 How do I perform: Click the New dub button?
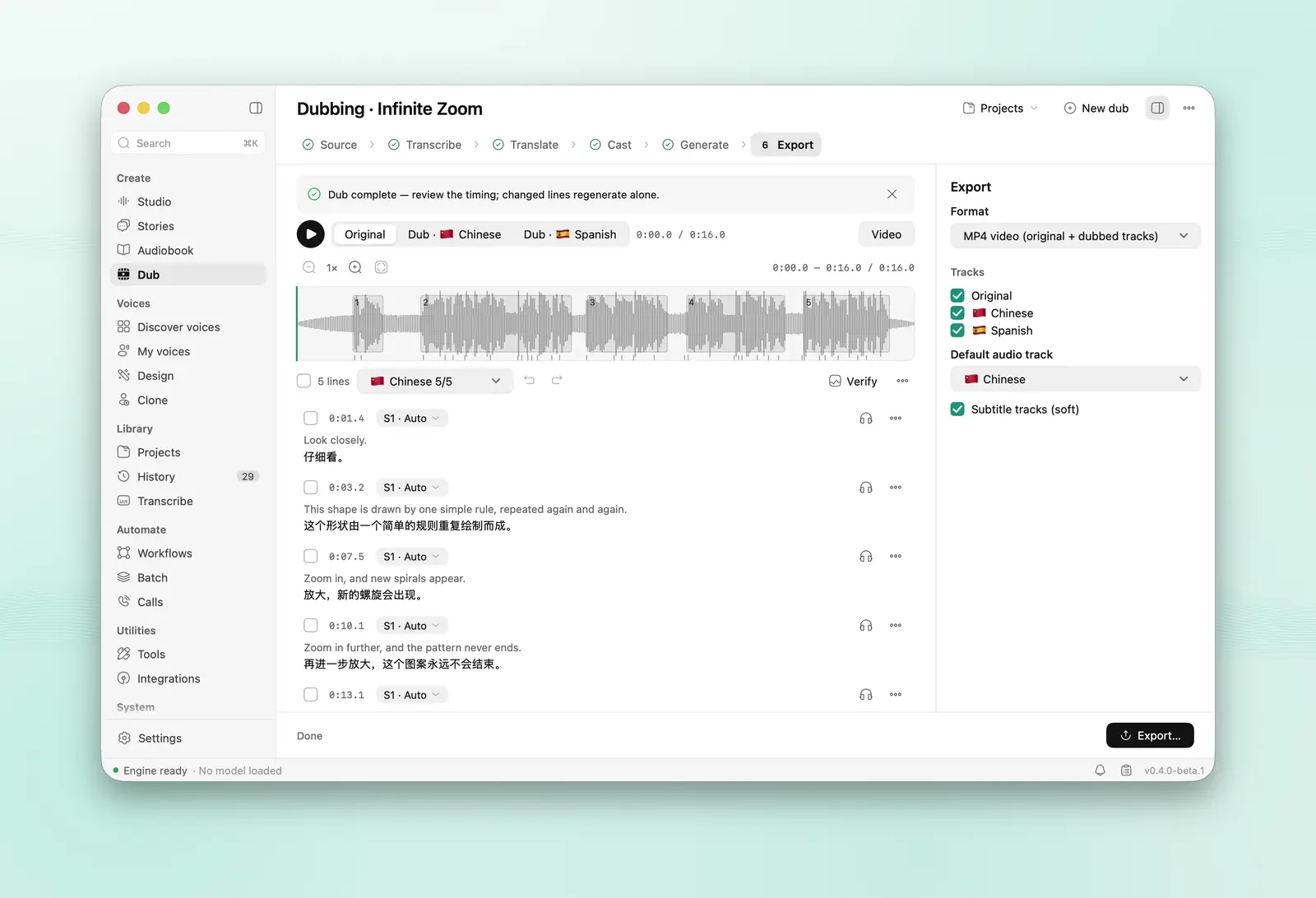[1096, 108]
